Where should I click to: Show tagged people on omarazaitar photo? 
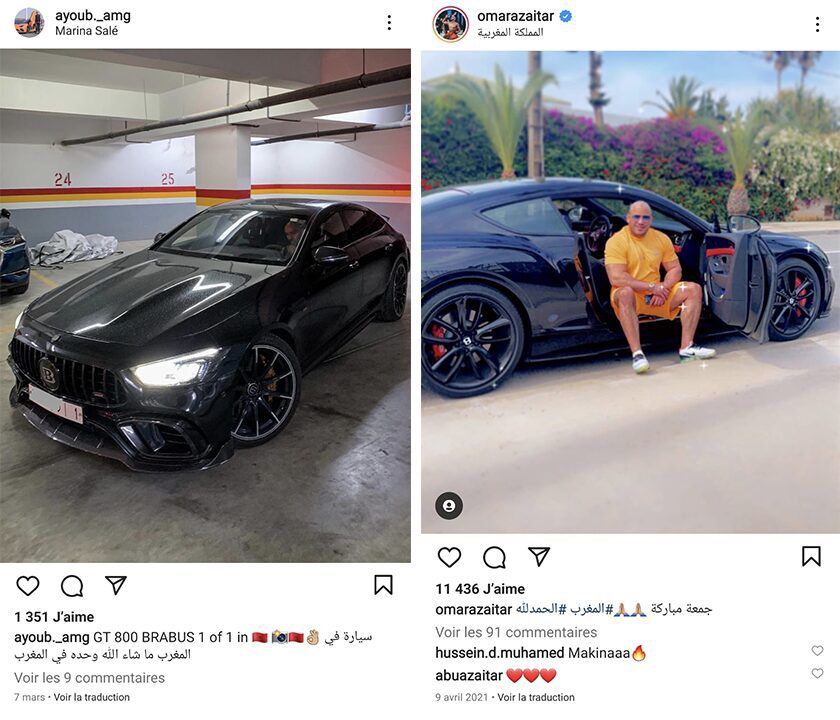click(449, 505)
